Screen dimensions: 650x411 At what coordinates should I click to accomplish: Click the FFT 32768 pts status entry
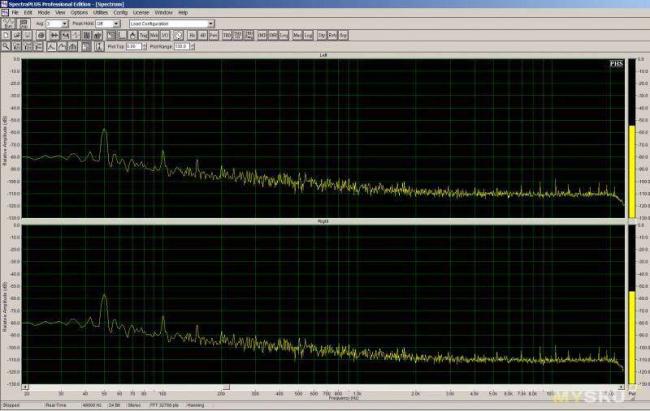click(164, 405)
